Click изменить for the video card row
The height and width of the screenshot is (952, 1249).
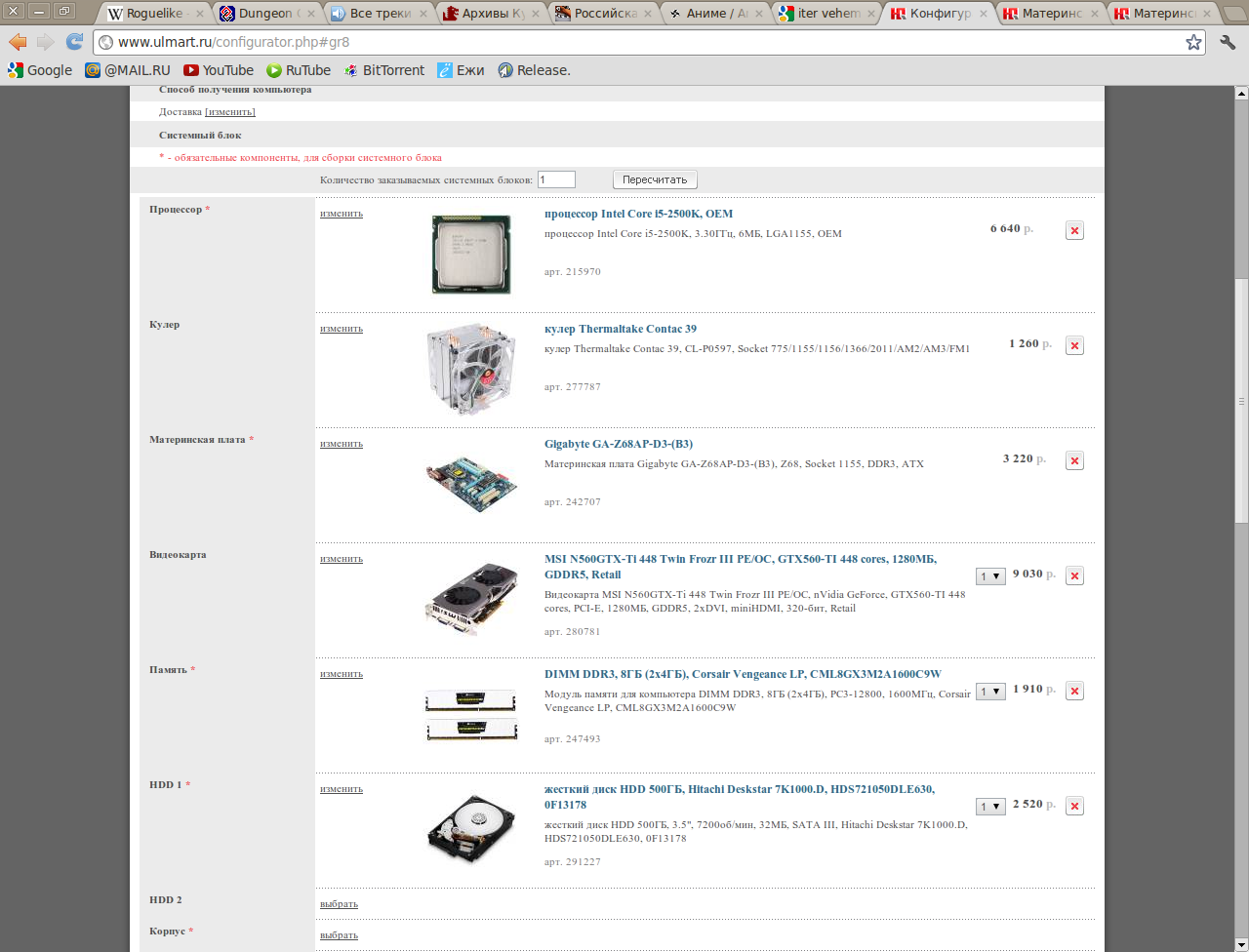pos(342,559)
